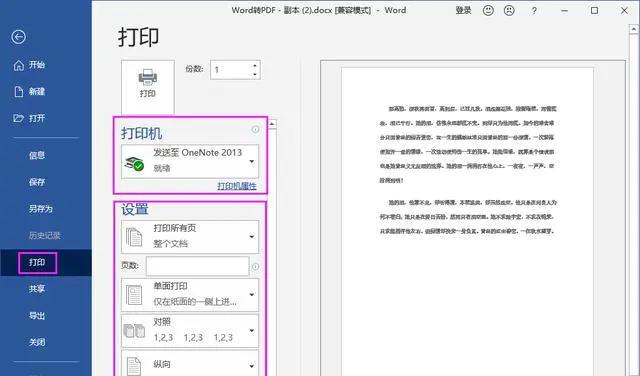Click the info icon next to 页数 field

256,267
